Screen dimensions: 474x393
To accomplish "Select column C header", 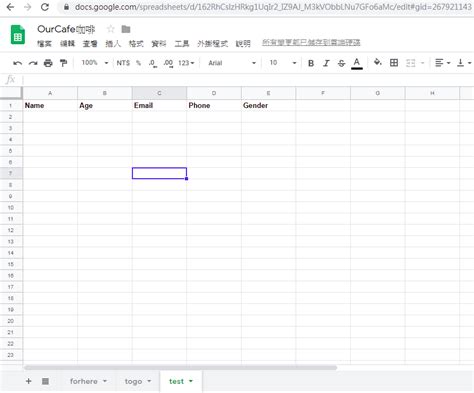I will click(x=159, y=93).
